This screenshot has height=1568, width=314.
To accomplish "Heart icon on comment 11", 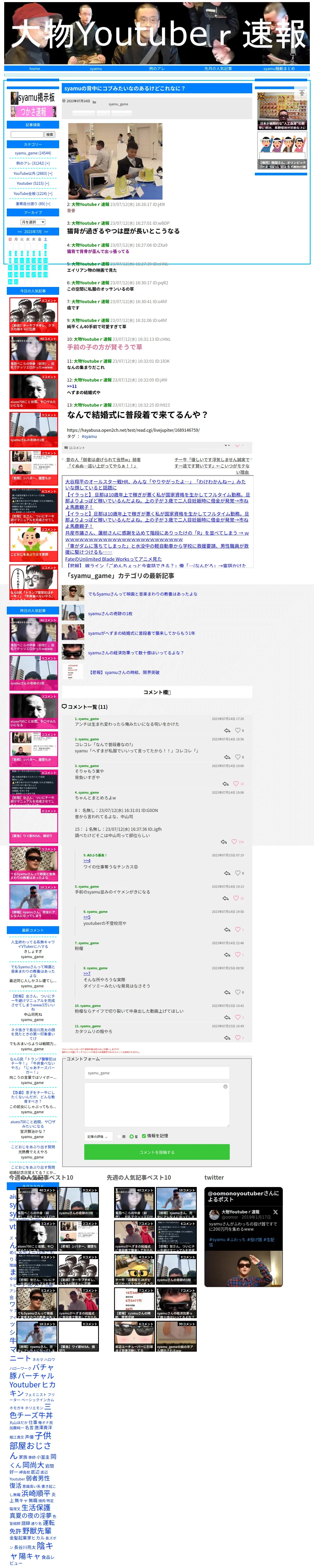I will [x=238, y=1038].
